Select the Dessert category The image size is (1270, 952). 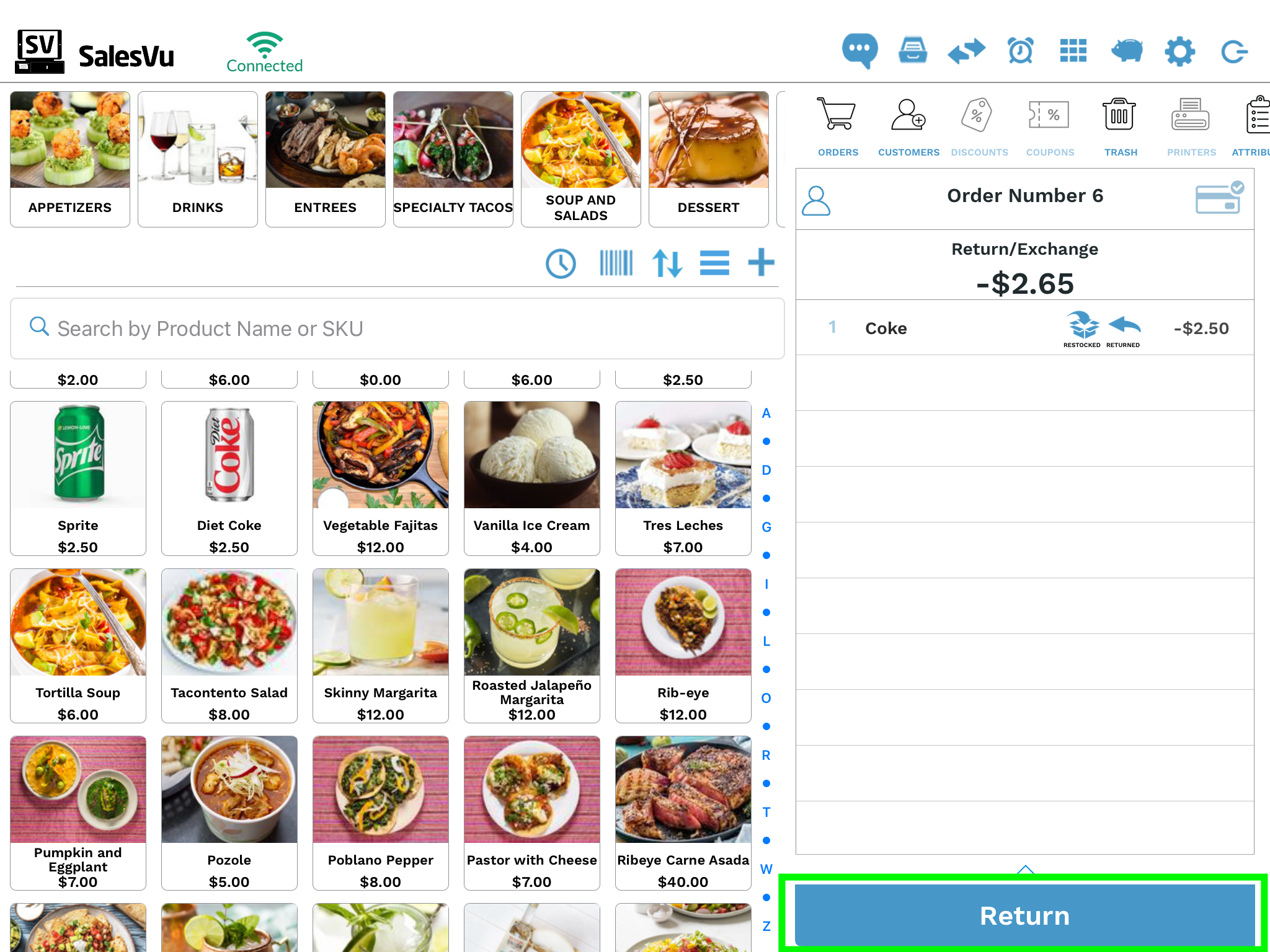(709, 159)
